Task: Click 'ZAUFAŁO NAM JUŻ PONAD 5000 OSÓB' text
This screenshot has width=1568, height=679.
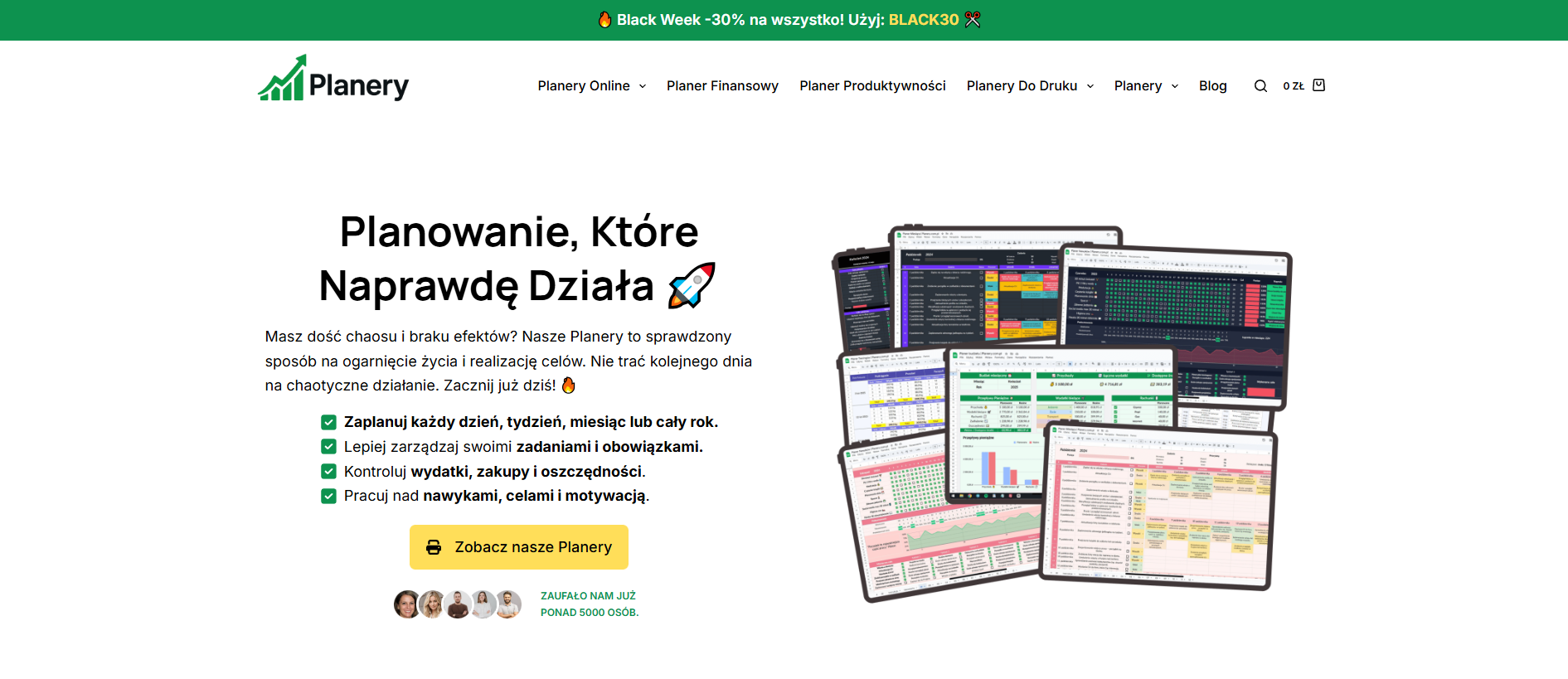Action: click(590, 604)
